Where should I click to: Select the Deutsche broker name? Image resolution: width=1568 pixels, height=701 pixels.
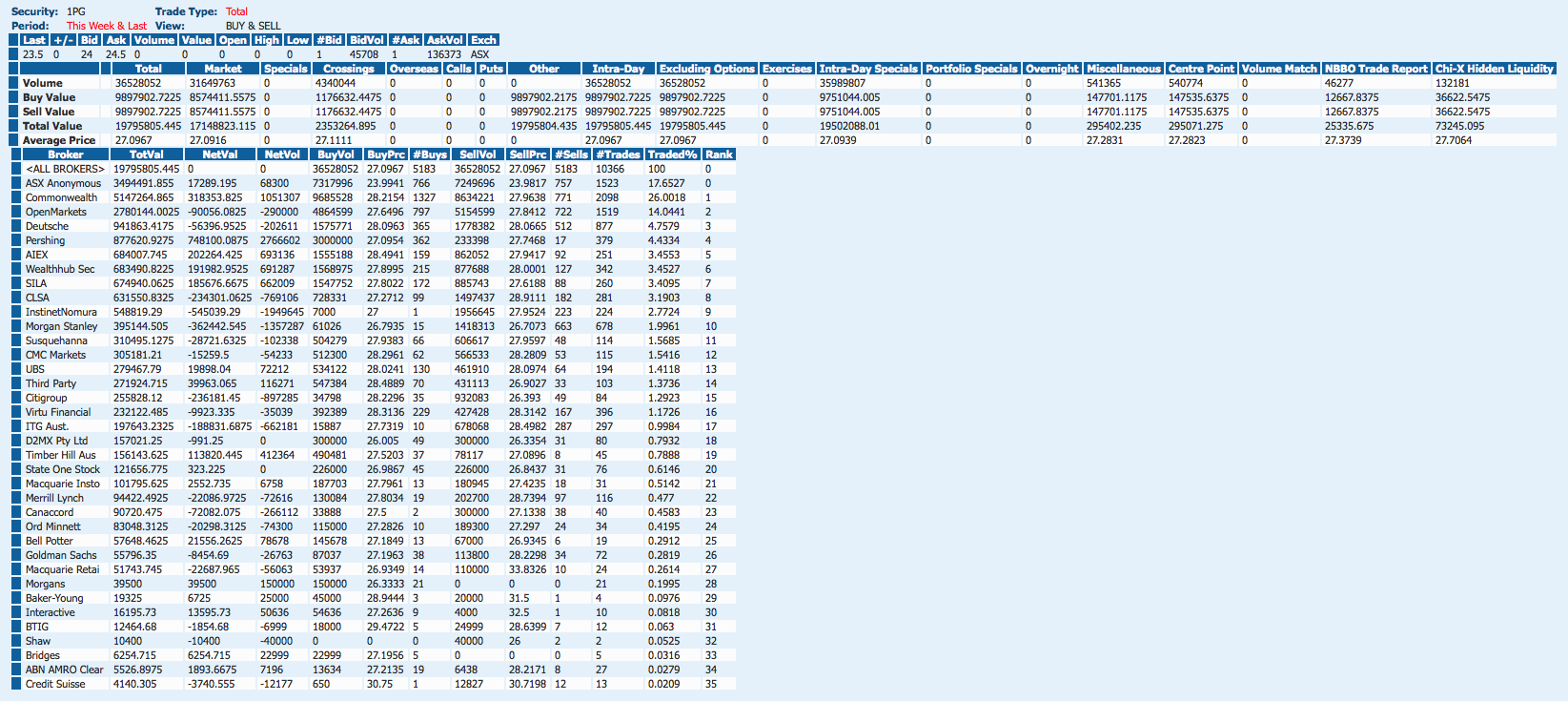pos(47,226)
